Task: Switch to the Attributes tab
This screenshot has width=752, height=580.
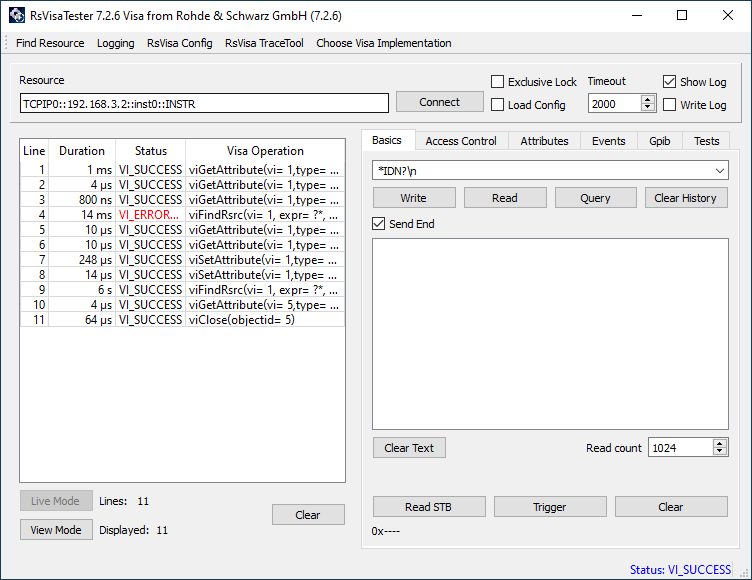Action: pyautogui.click(x=544, y=141)
